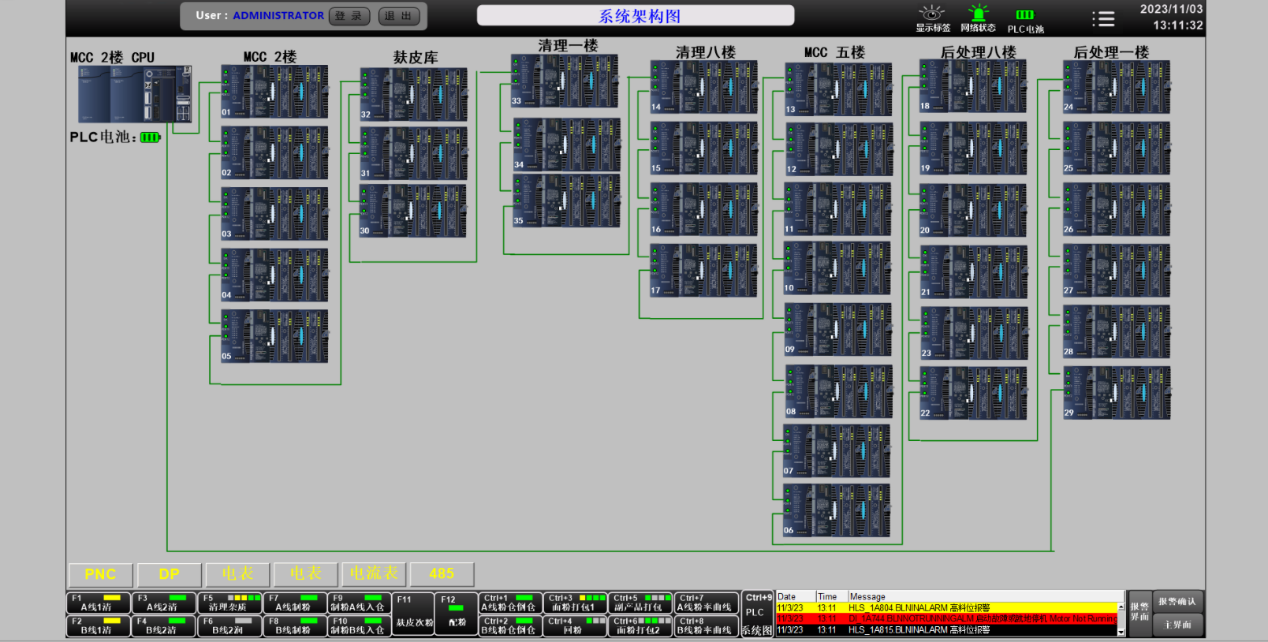The image size is (1268, 642).
Task: Open Ctrl+1 A线粉仓倒仓 screen
Action: [510, 602]
